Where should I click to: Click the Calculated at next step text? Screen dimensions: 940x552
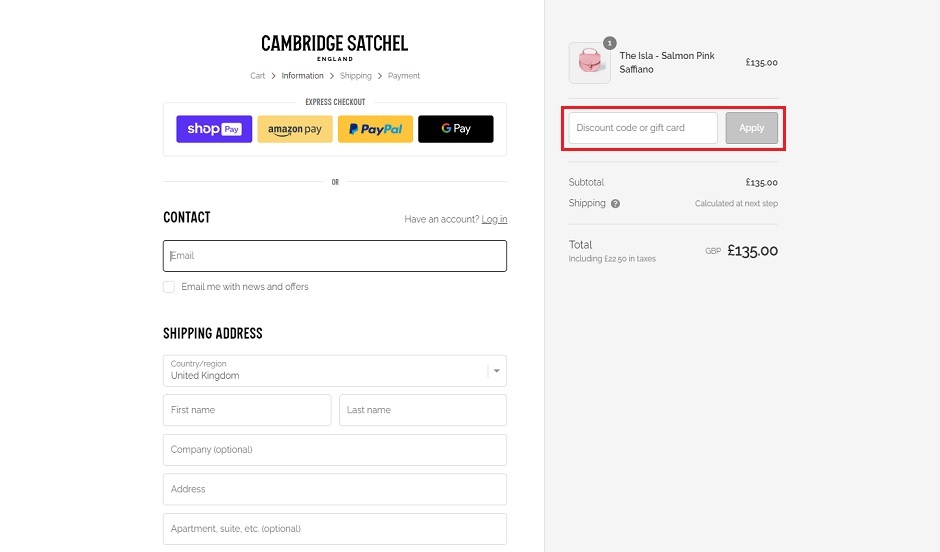[x=736, y=203]
